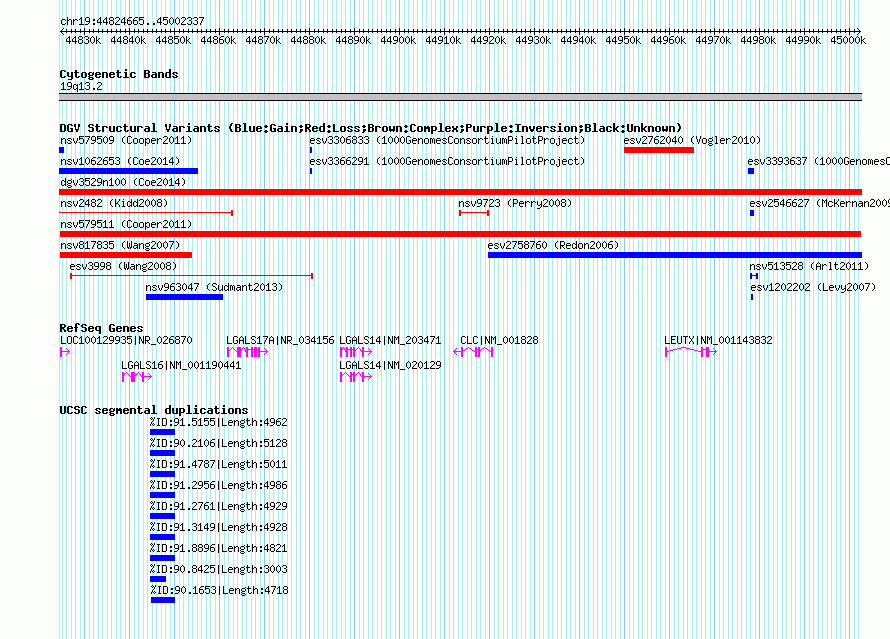This screenshot has height=639, width=890.
Task: Select the nsv9723 red loss span
Action: [474, 213]
